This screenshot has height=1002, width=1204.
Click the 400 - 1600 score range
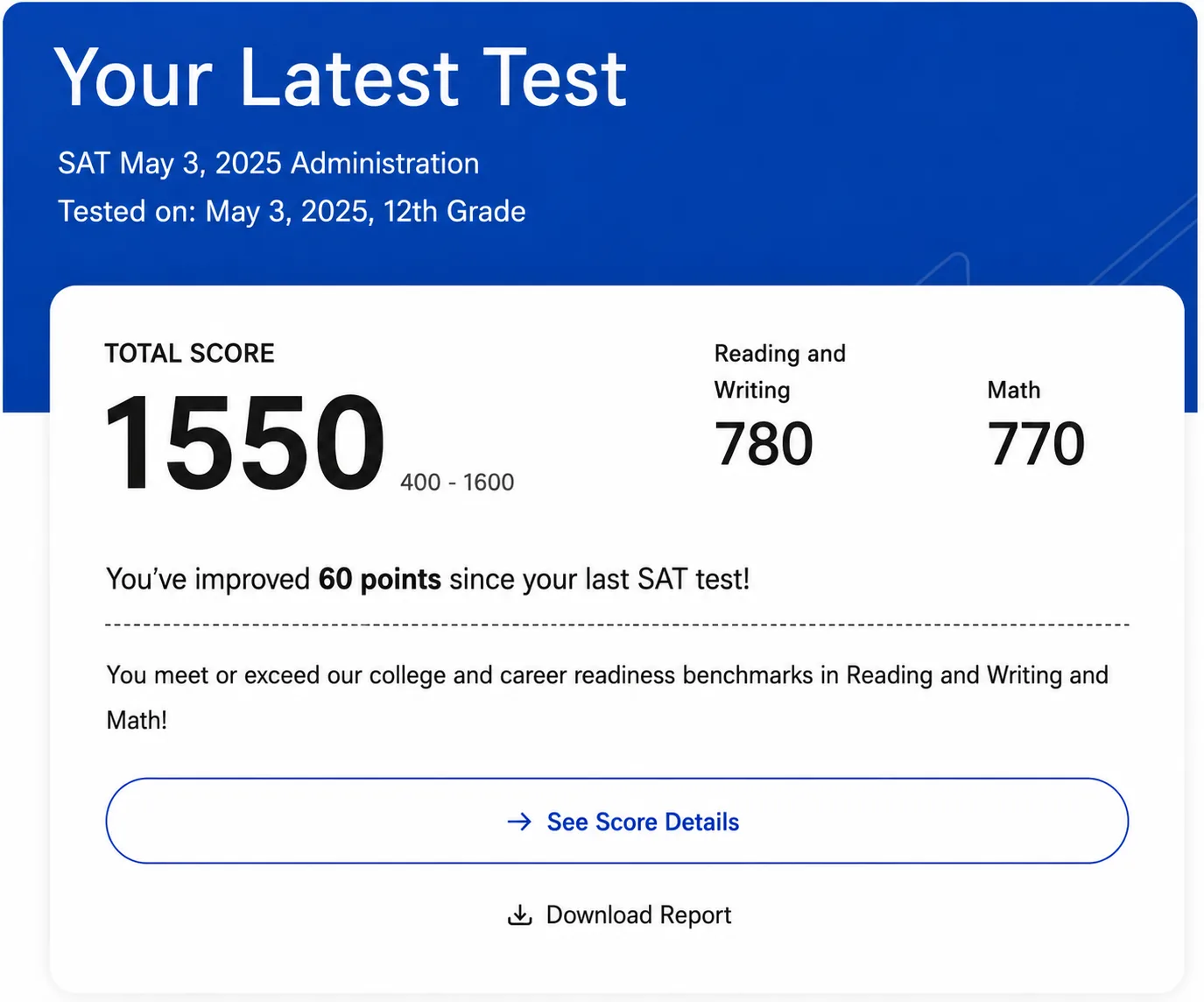click(x=457, y=483)
